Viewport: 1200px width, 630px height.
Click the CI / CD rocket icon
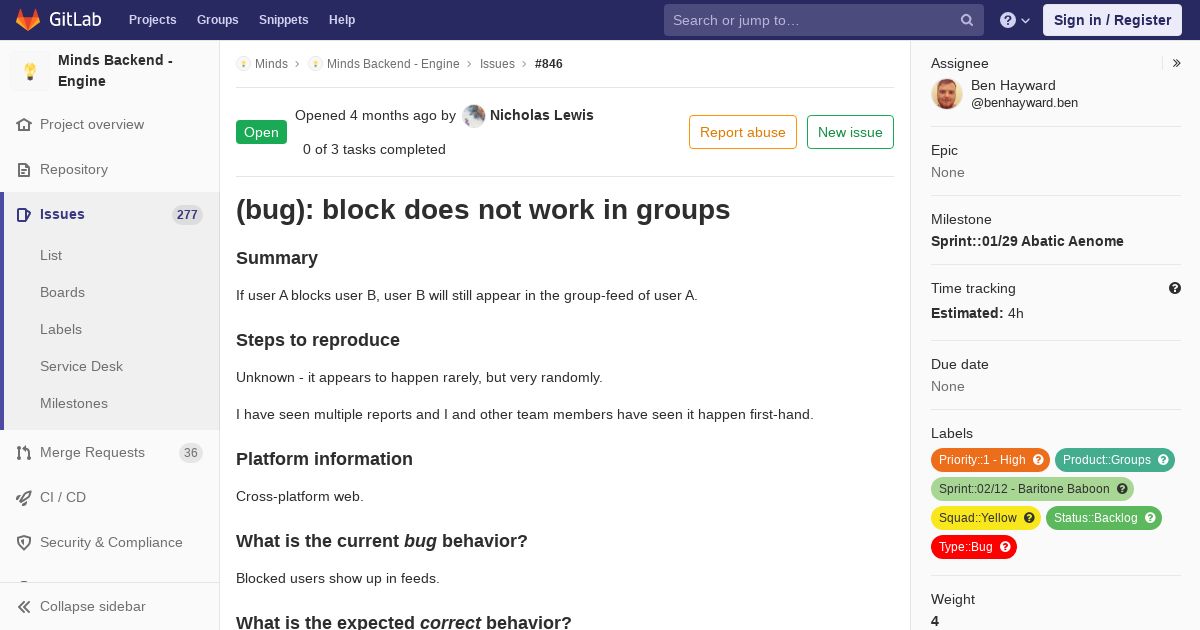coord(24,498)
